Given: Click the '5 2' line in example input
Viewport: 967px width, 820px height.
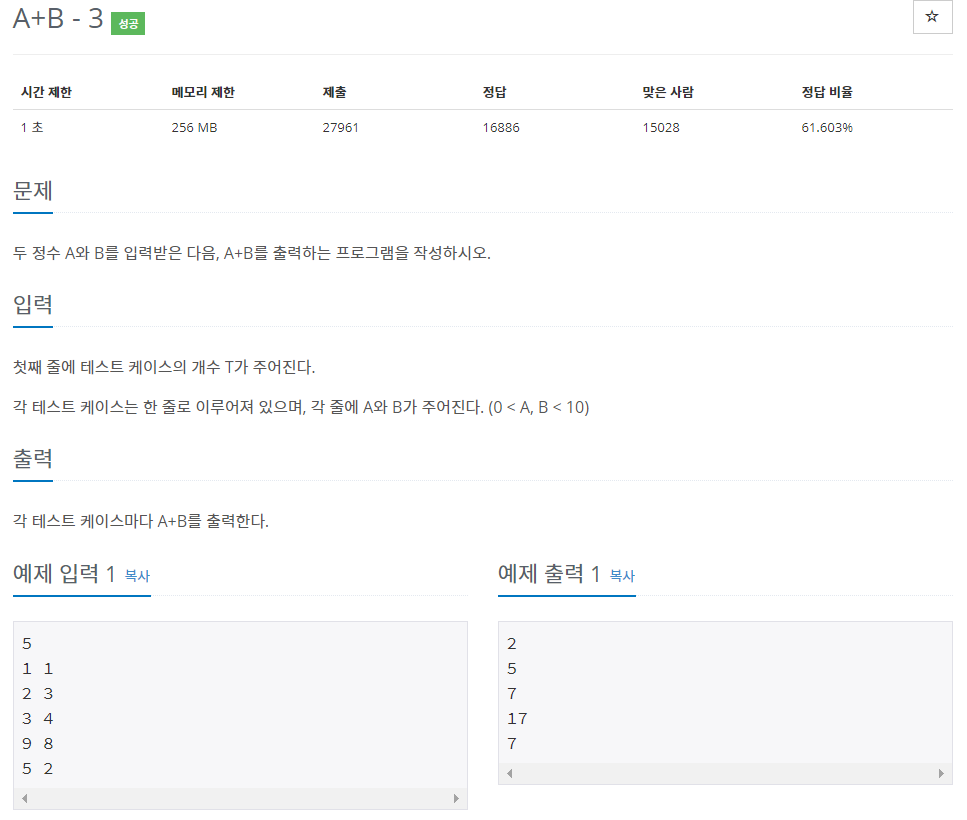Looking at the screenshot, I should tap(38, 769).
